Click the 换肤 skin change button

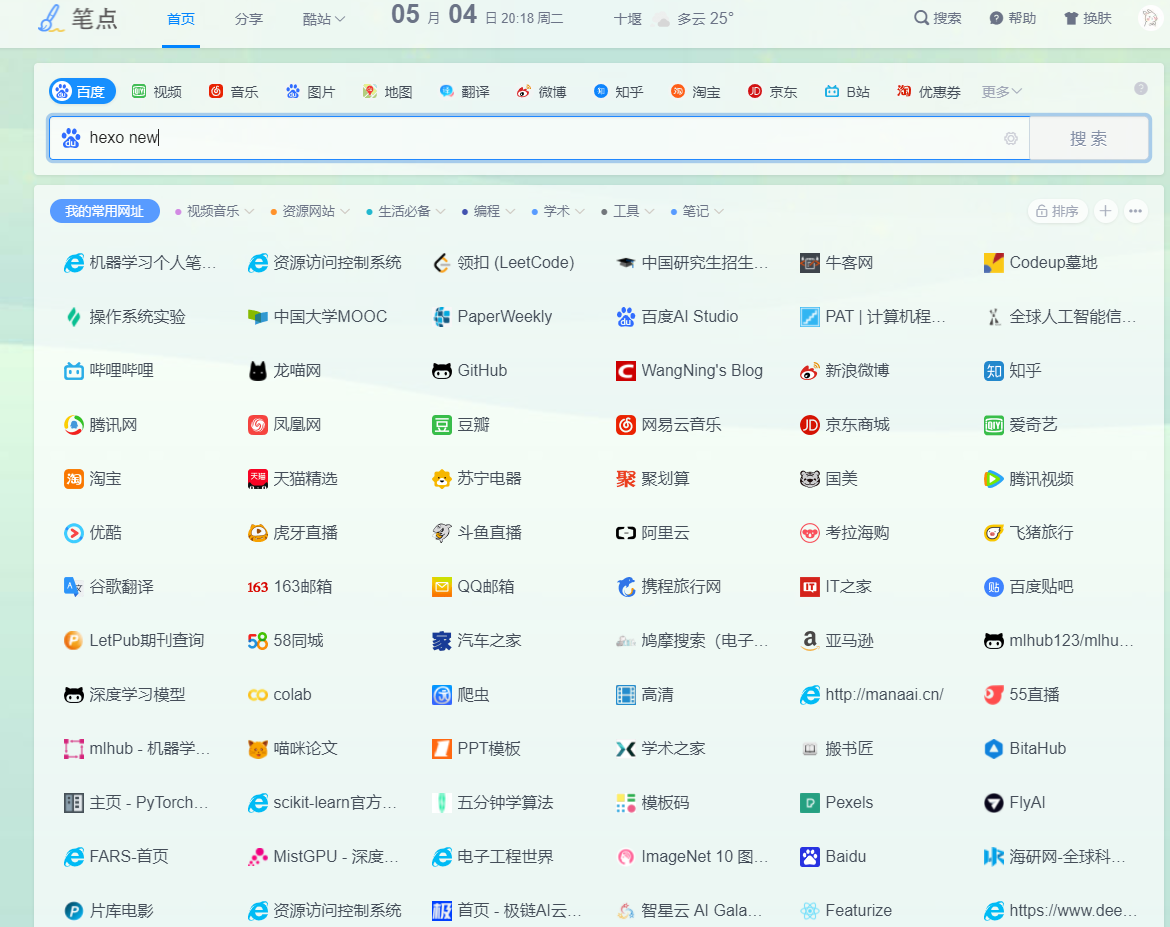(1088, 19)
